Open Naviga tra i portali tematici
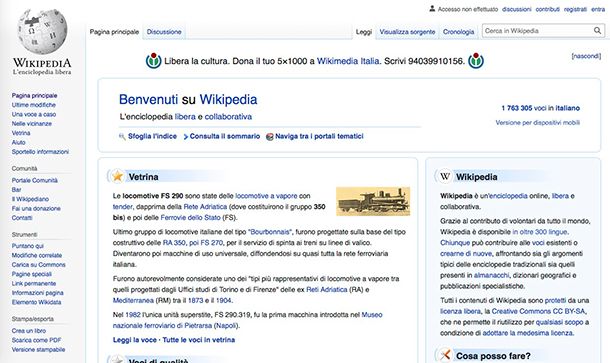Viewport: 610px width, 363px height. click(319, 136)
